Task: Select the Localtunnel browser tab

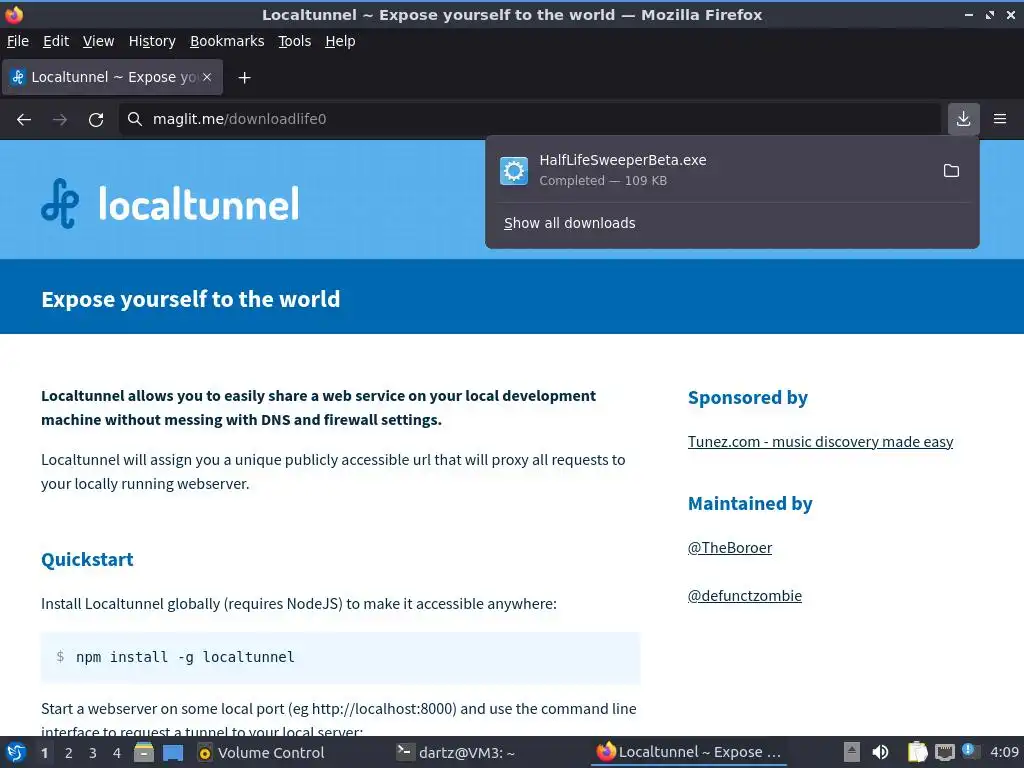Action: coord(112,77)
